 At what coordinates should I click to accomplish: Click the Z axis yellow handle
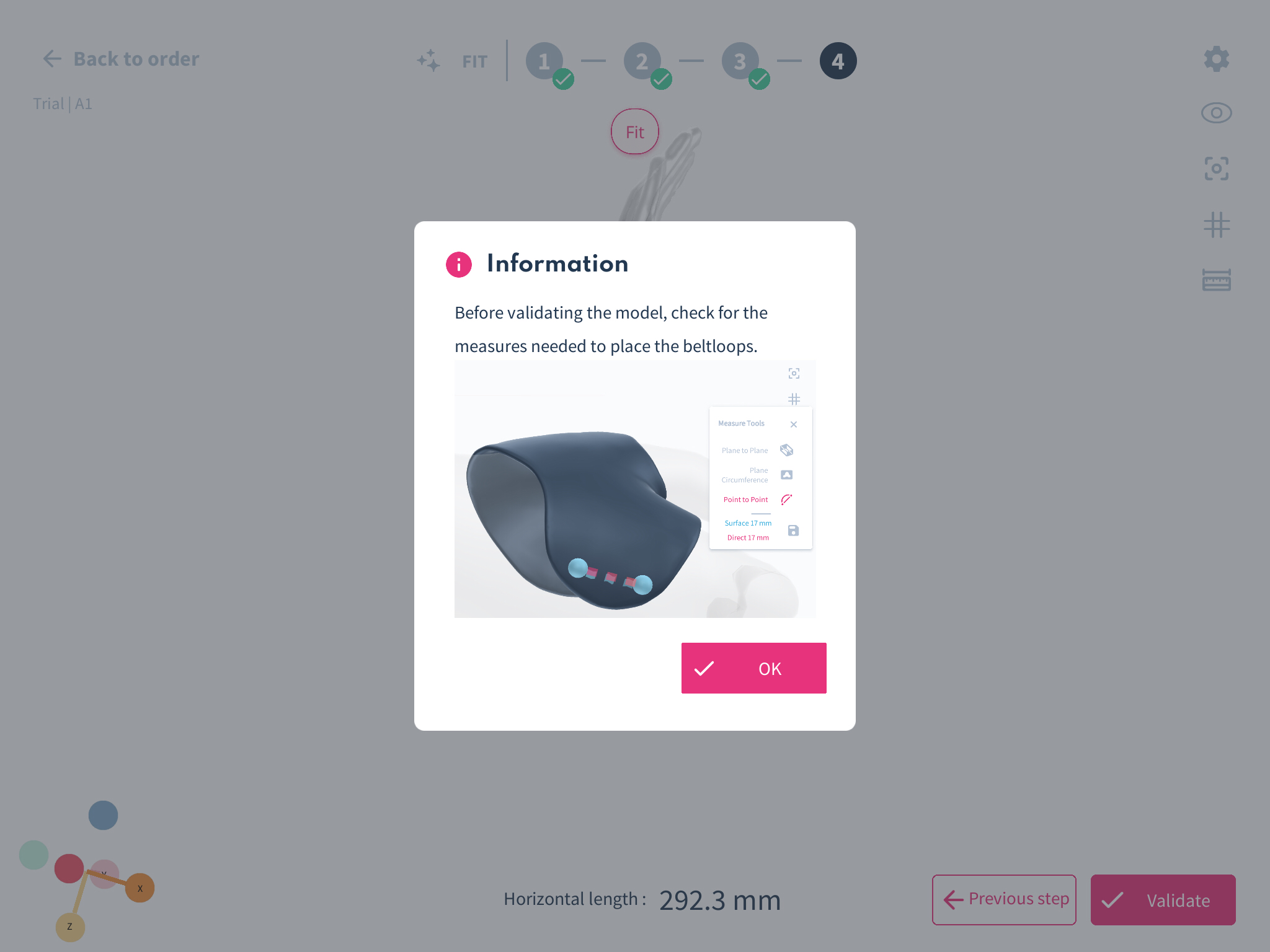tap(70, 927)
